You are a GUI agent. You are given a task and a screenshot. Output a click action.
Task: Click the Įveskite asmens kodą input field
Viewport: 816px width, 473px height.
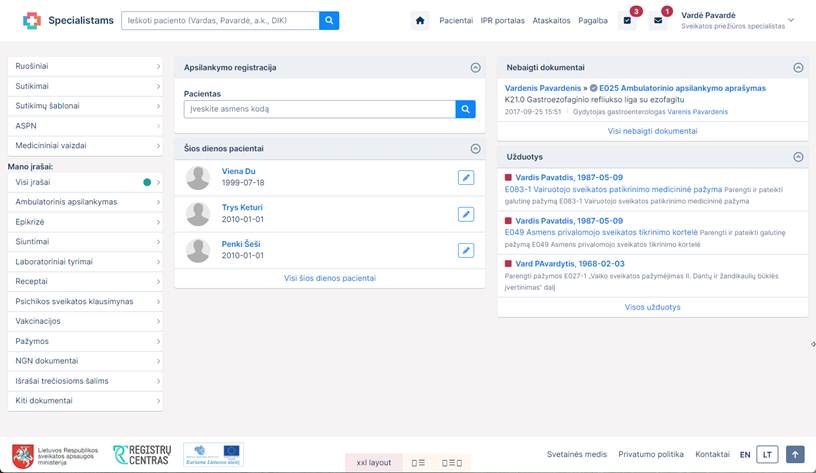319,109
